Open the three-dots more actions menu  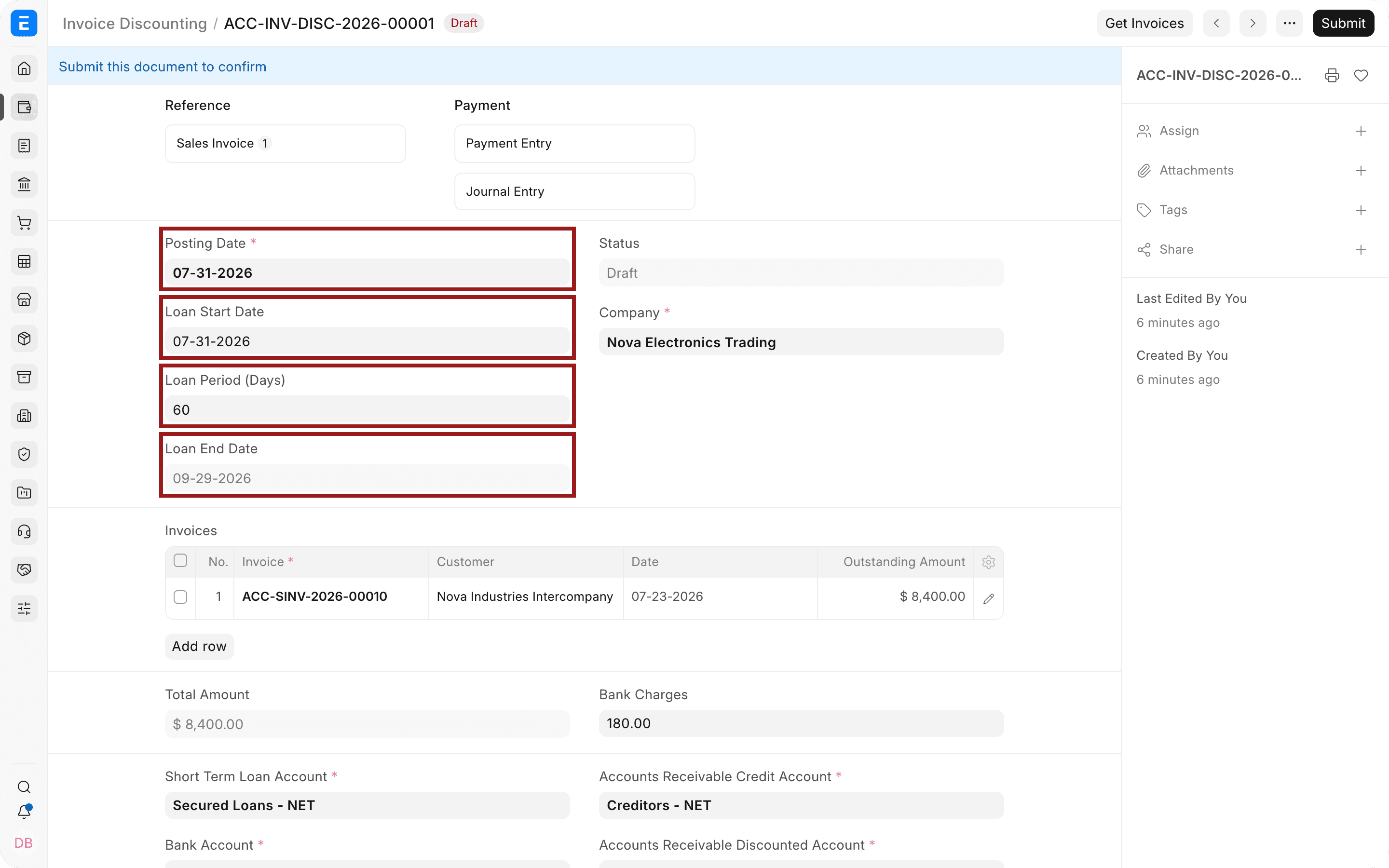pyautogui.click(x=1289, y=23)
